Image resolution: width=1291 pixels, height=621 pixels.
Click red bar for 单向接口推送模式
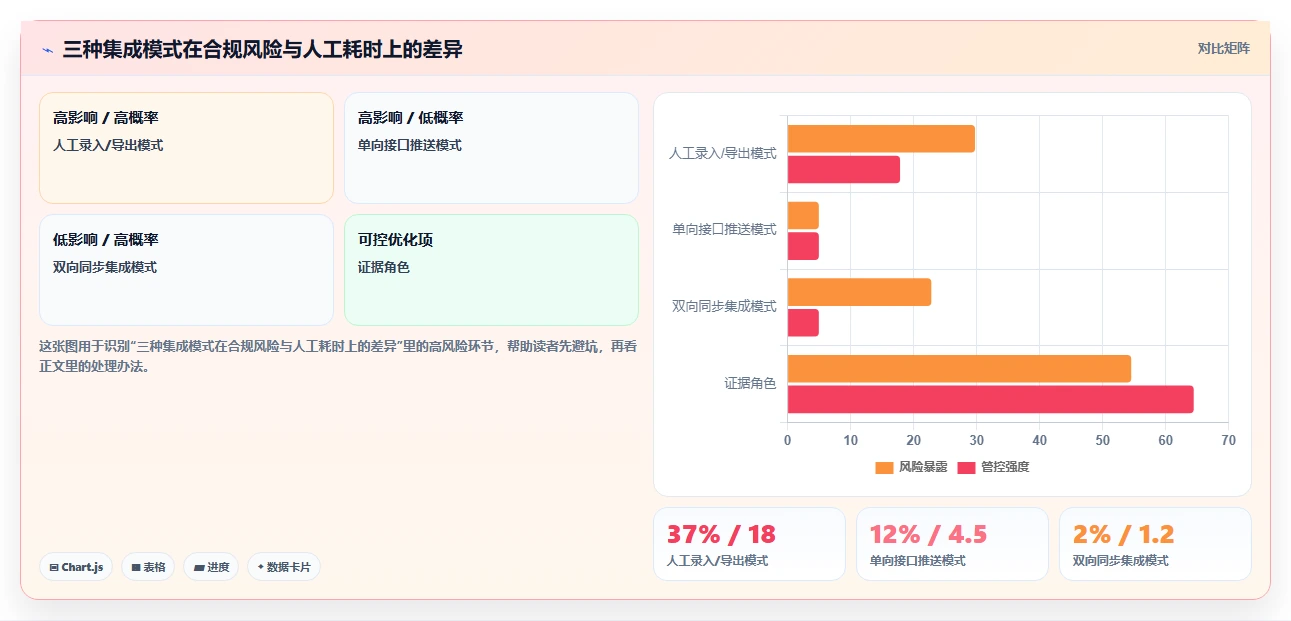coord(803,246)
